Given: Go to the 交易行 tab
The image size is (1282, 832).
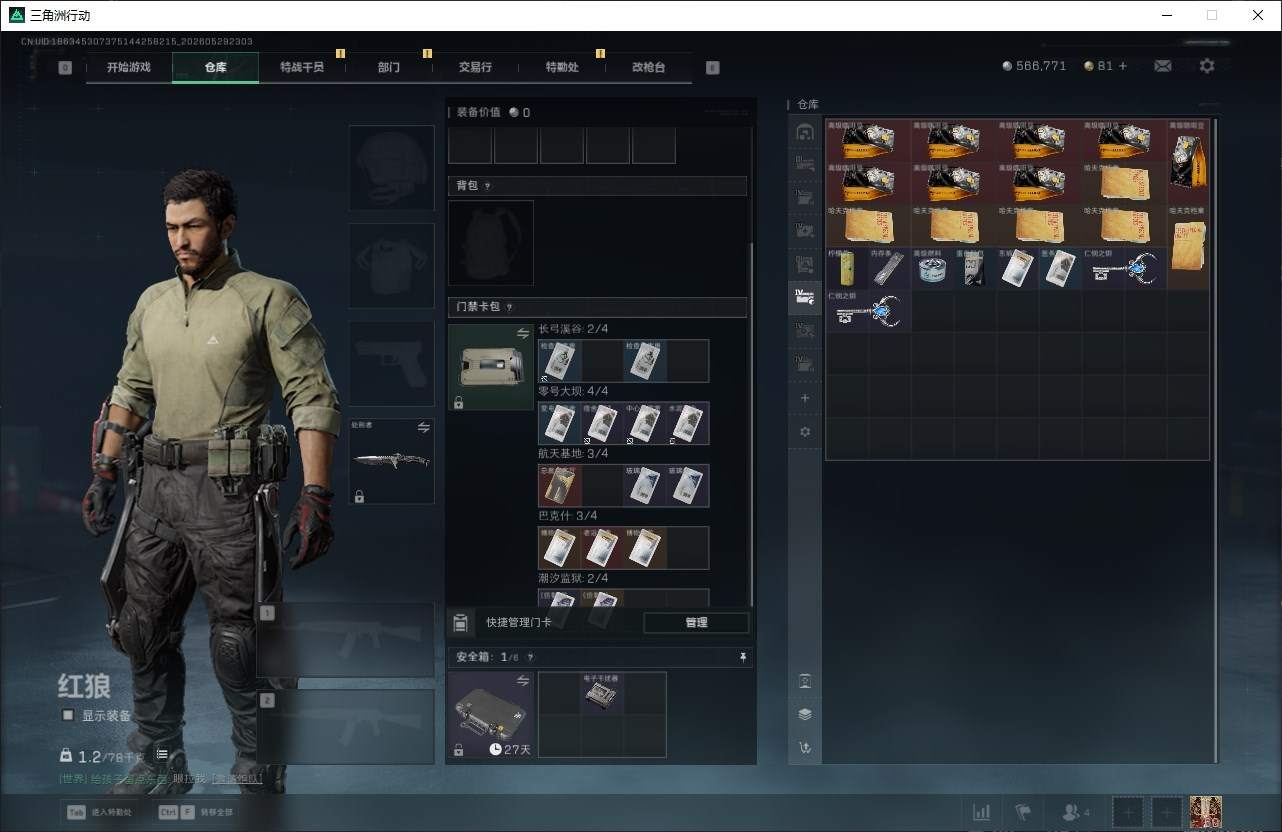Looking at the screenshot, I should click(475, 67).
